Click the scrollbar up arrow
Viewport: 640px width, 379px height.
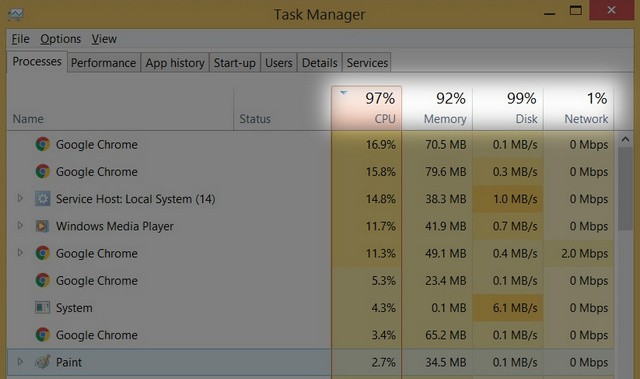coord(625,140)
